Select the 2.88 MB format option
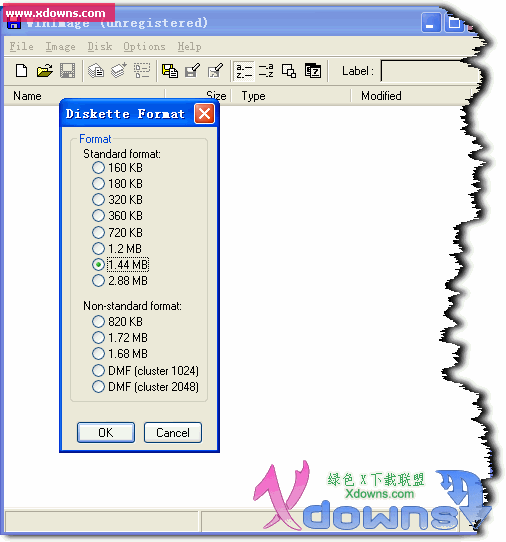This screenshot has width=506, height=542. (x=120, y=281)
